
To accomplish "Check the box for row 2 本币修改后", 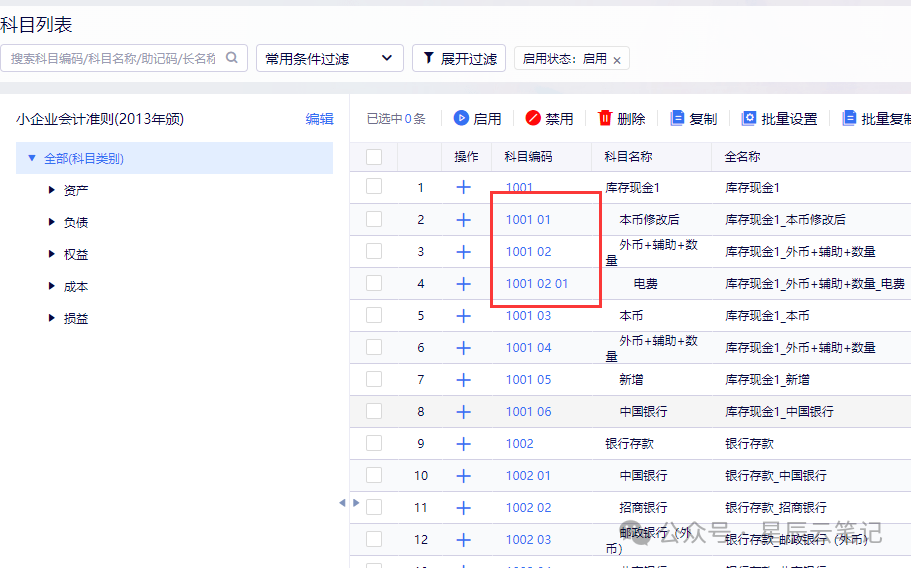I will coord(374,219).
